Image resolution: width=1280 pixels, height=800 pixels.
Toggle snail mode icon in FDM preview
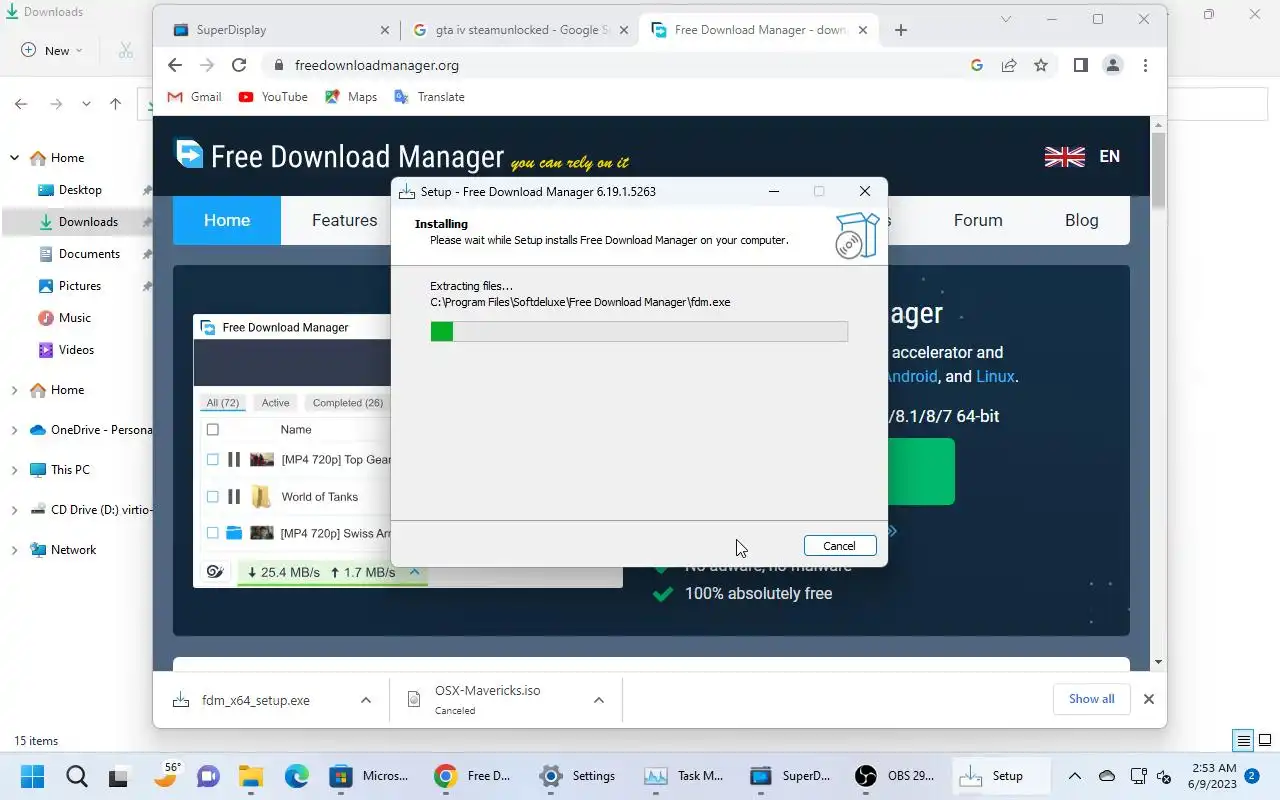coord(214,572)
